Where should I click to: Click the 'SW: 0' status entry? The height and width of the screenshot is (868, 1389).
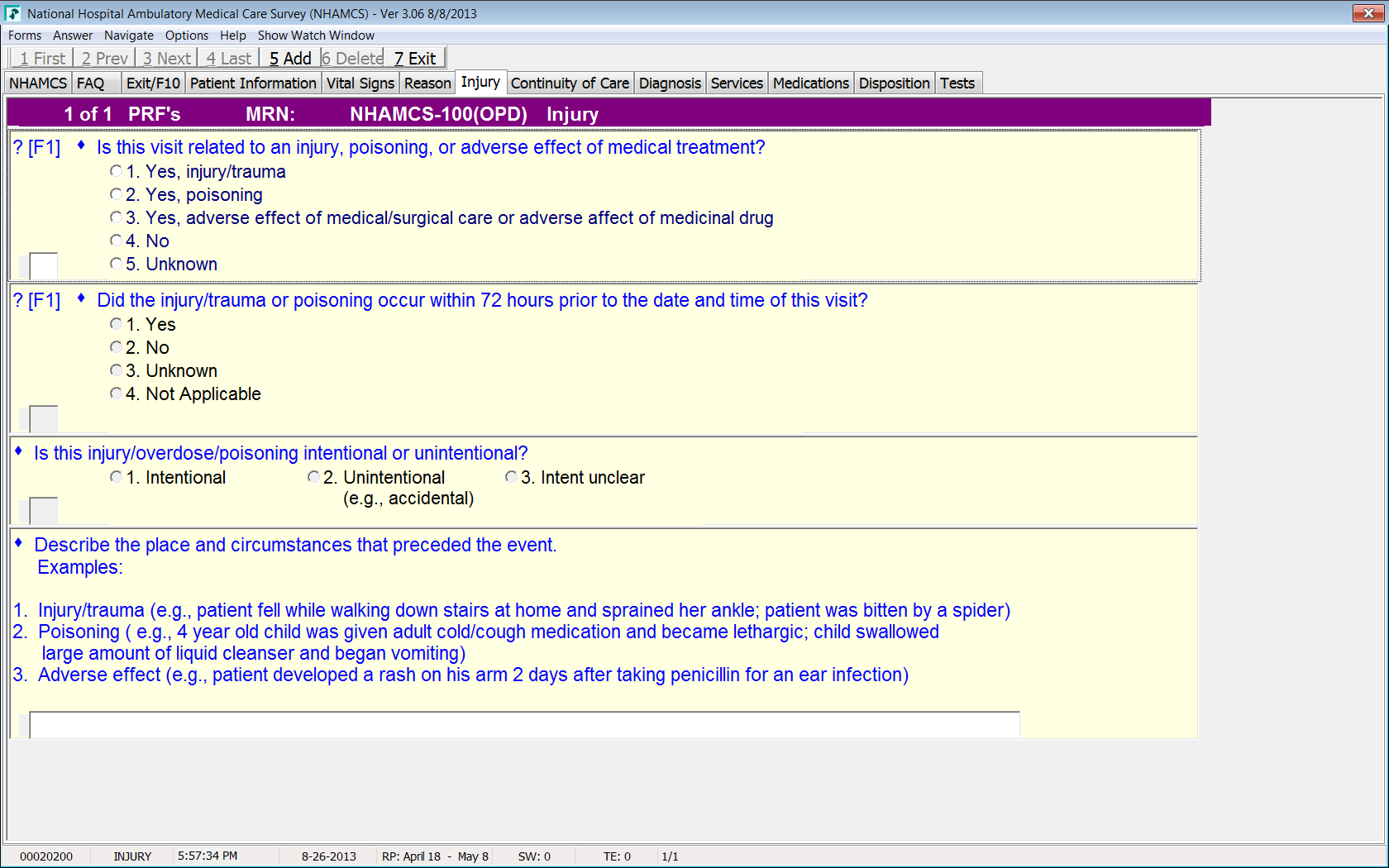534,856
